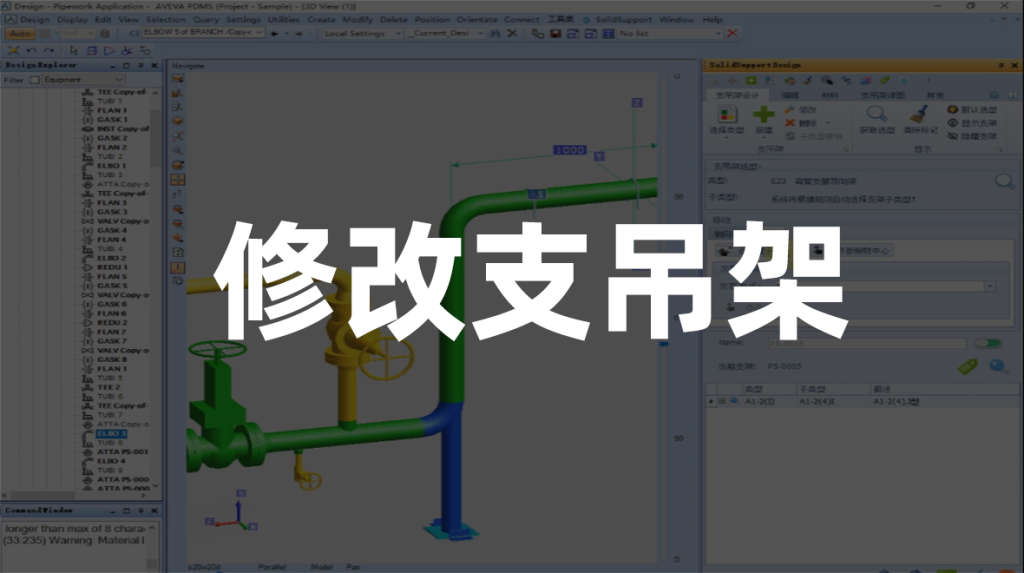
Task: Select ATTA PS-001 in the explorer tree
Action: 123,451
